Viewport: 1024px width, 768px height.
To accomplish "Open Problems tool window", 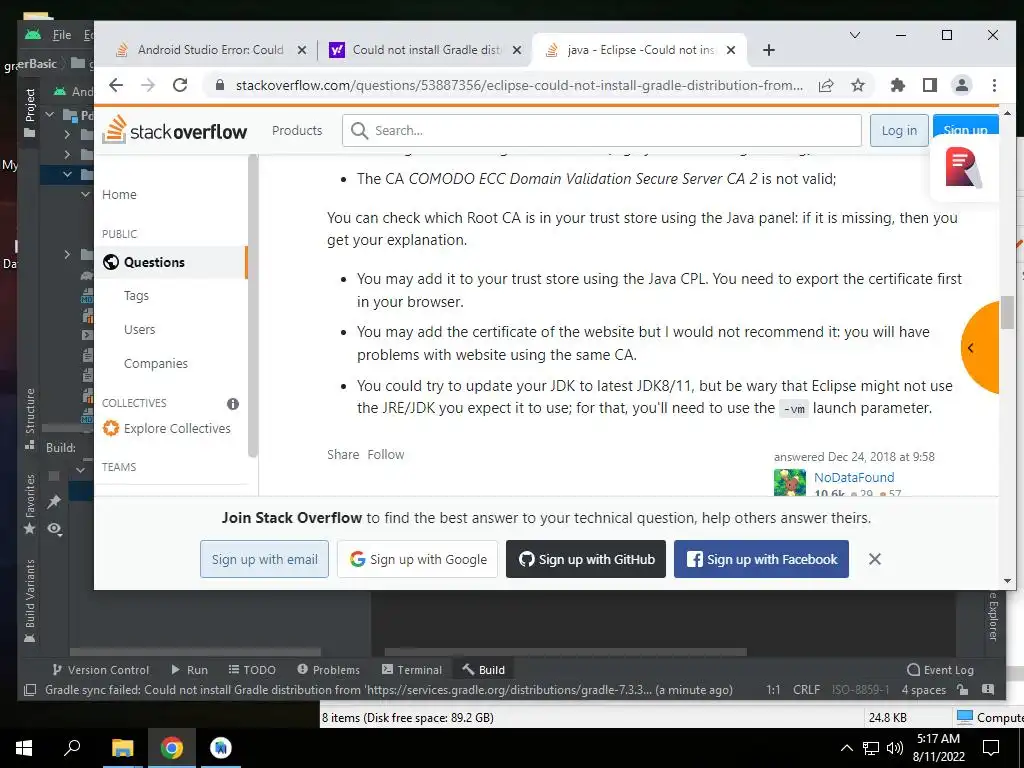I will pos(328,669).
